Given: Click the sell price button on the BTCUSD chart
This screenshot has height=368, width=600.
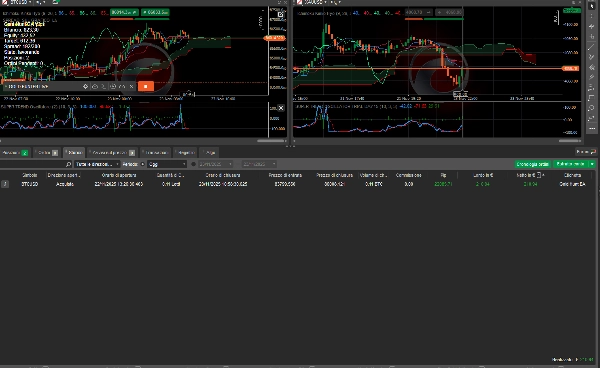Looking at the screenshot, I should point(124,12).
